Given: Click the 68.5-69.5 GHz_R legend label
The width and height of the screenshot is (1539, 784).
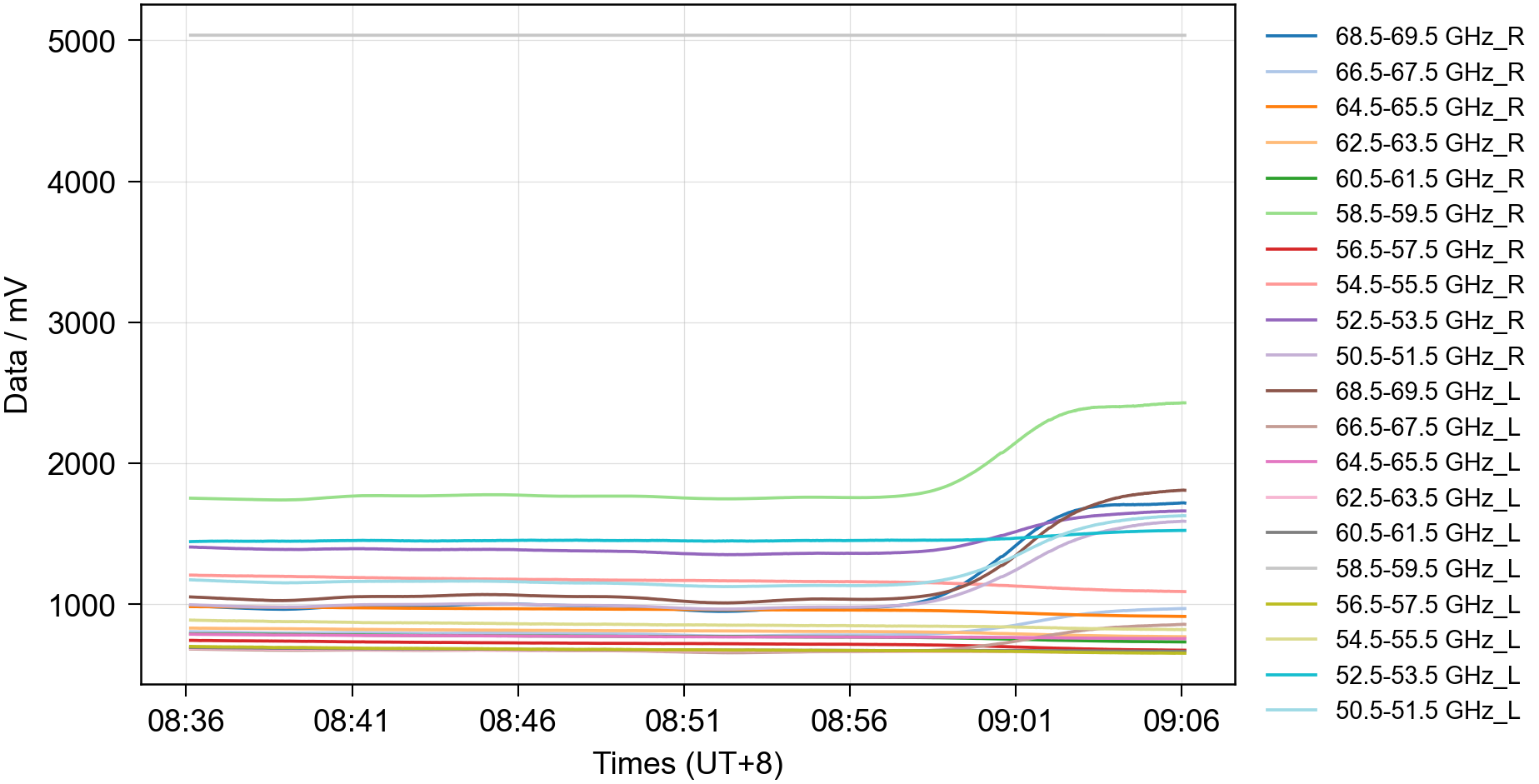Looking at the screenshot, I should click(x=1428, y=37).
